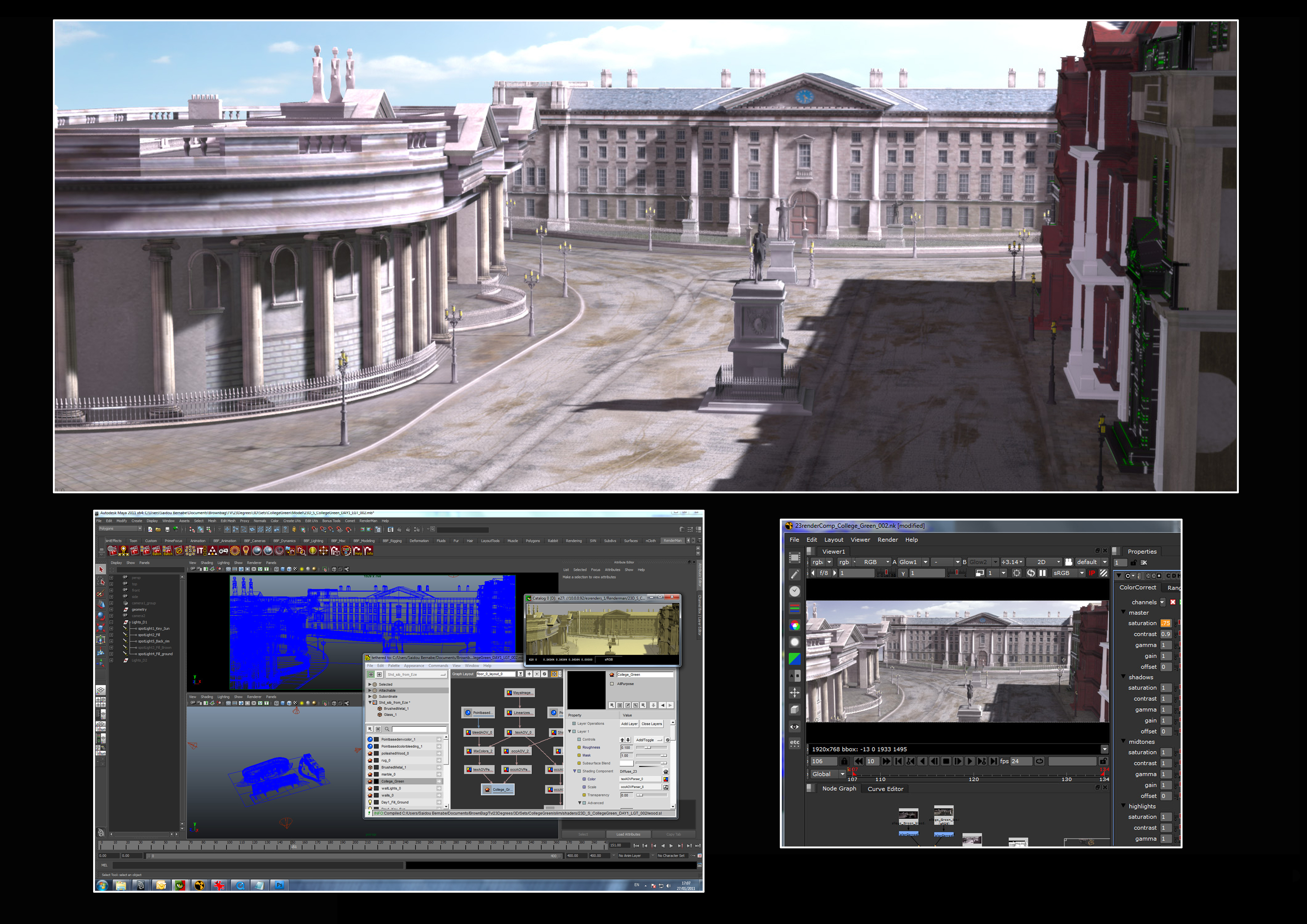
Task: Toggle the frame range lock beside frame 106
Action: pyautogui.click(x=844, y=761)
